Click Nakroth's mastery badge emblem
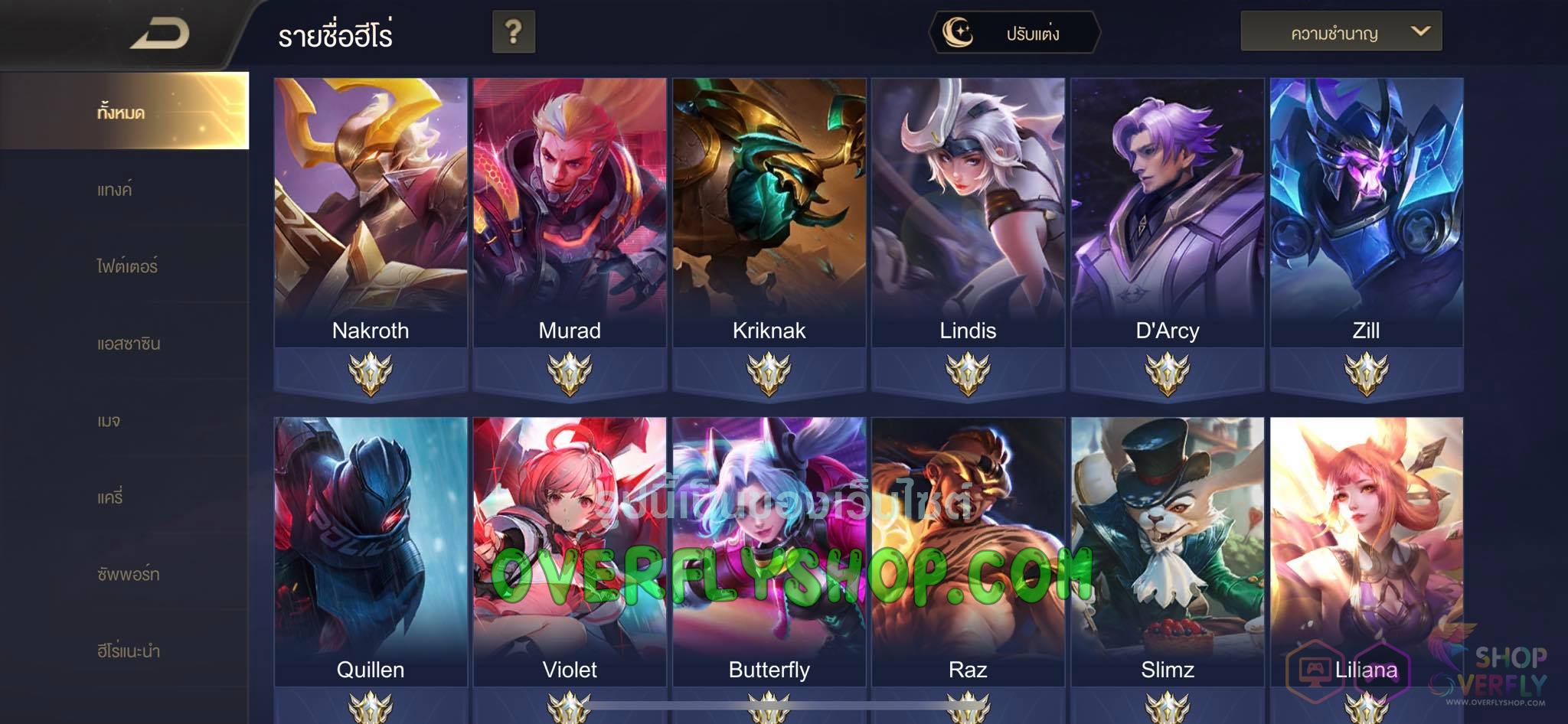The height and width of the screenshot is (724, 1568). click(x=371, y=374)
